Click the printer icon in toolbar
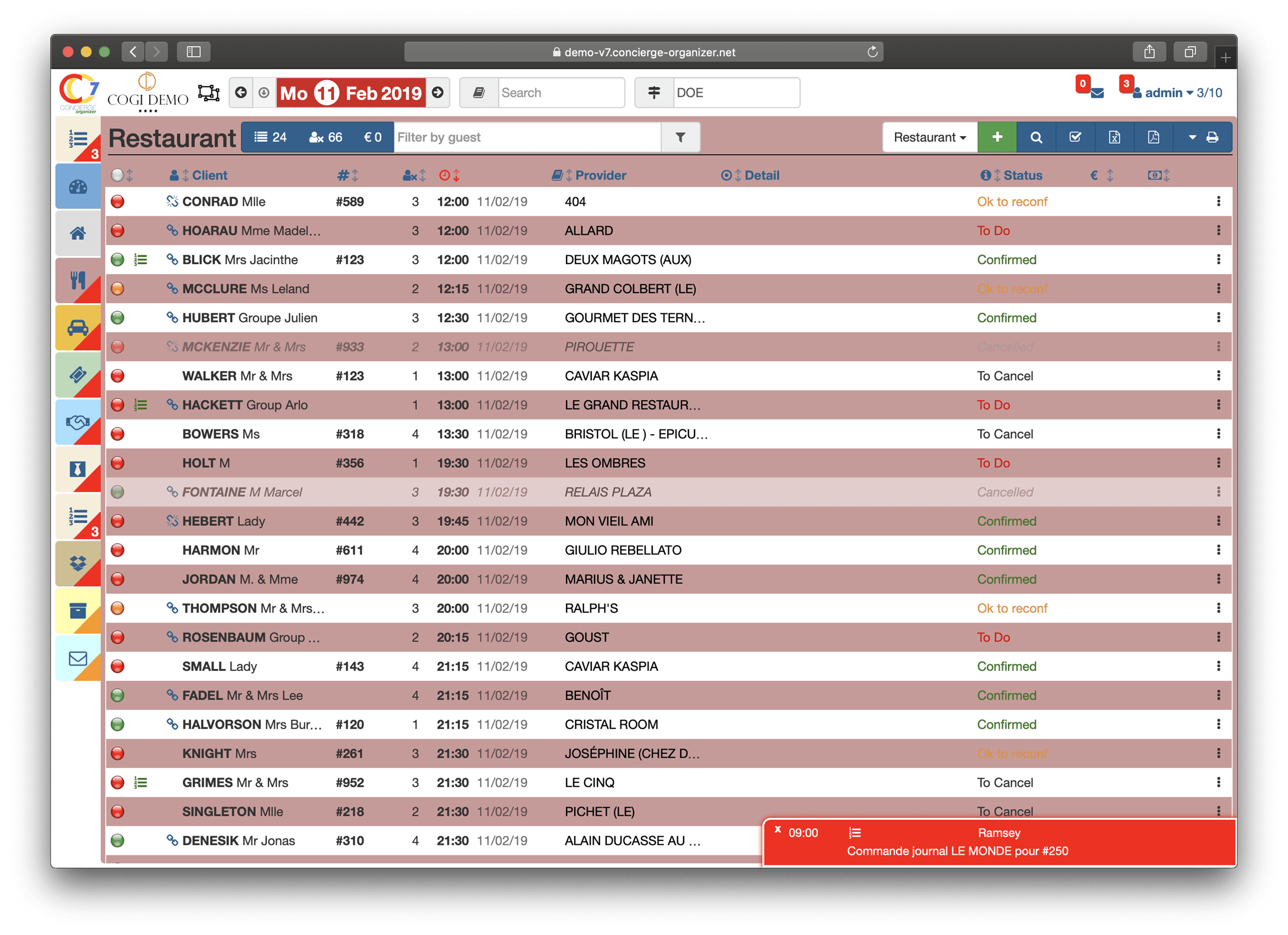This screenshot has width=1288, height=935. coord(1212,137)
